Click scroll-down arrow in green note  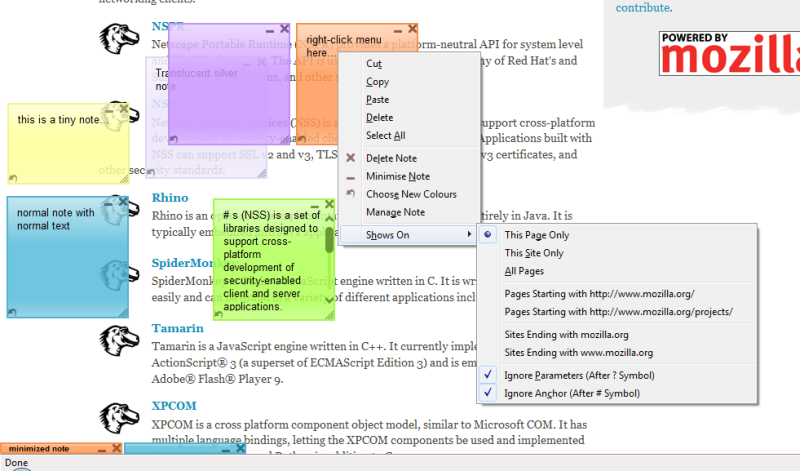(330, 300)
